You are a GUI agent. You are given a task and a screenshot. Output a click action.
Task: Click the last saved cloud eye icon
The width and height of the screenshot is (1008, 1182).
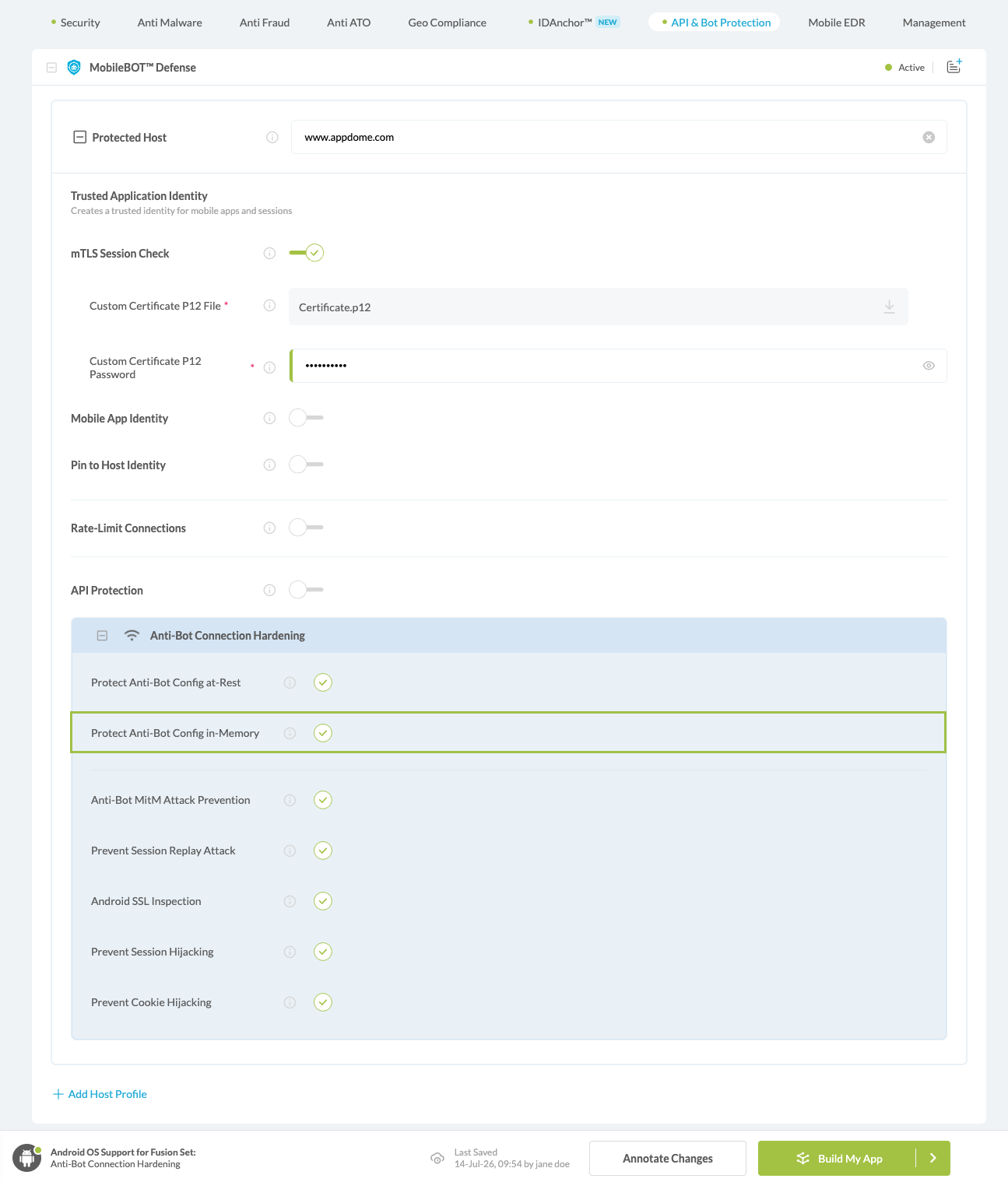437,1159
